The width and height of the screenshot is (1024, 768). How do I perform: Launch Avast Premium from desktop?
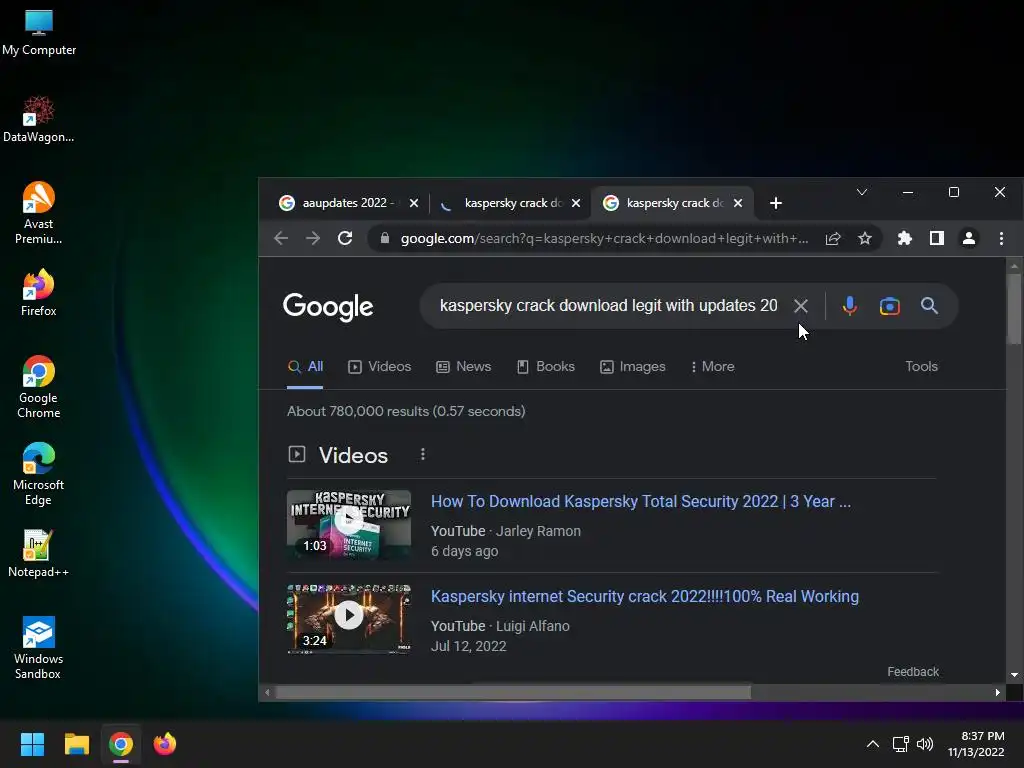pyautogui.click(x=39, y=214)
